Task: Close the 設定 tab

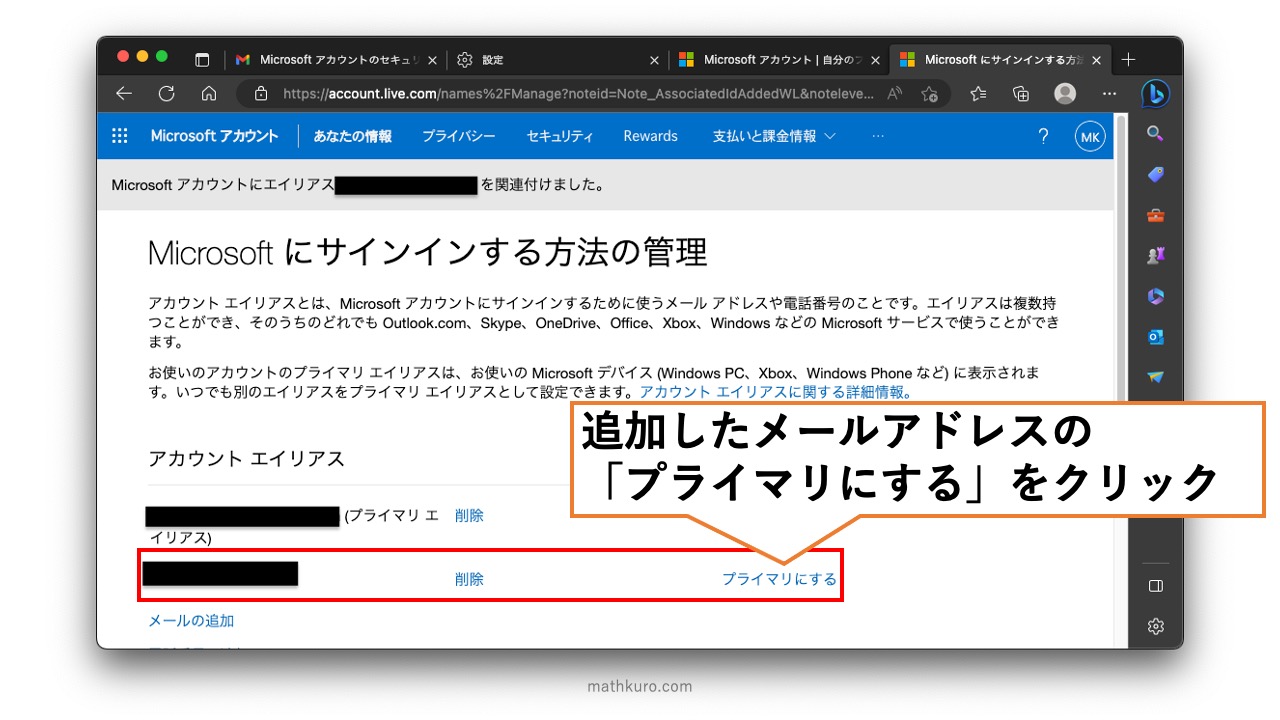Action: tap(654, 60)
